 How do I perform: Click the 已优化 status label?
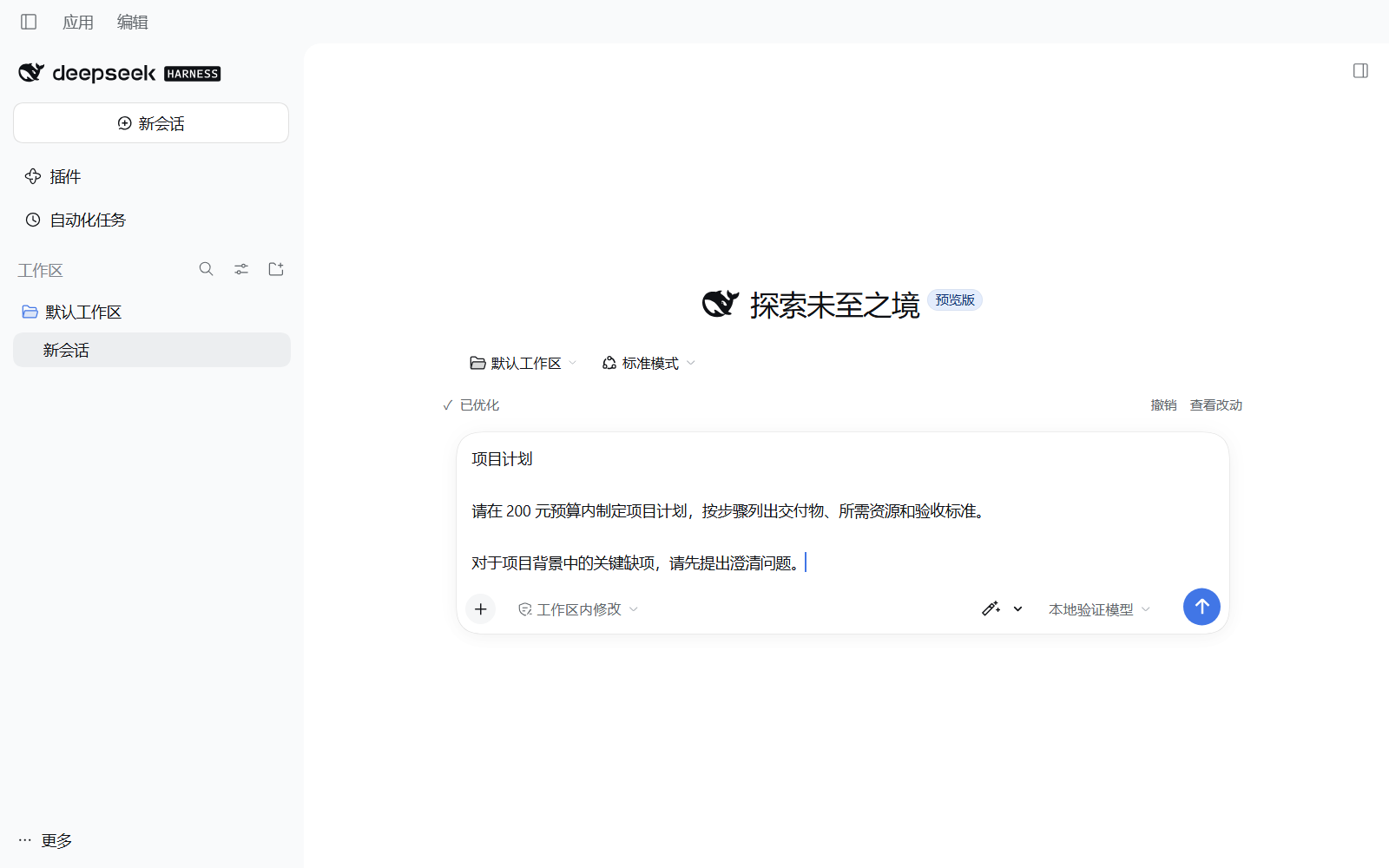point(471,405)
